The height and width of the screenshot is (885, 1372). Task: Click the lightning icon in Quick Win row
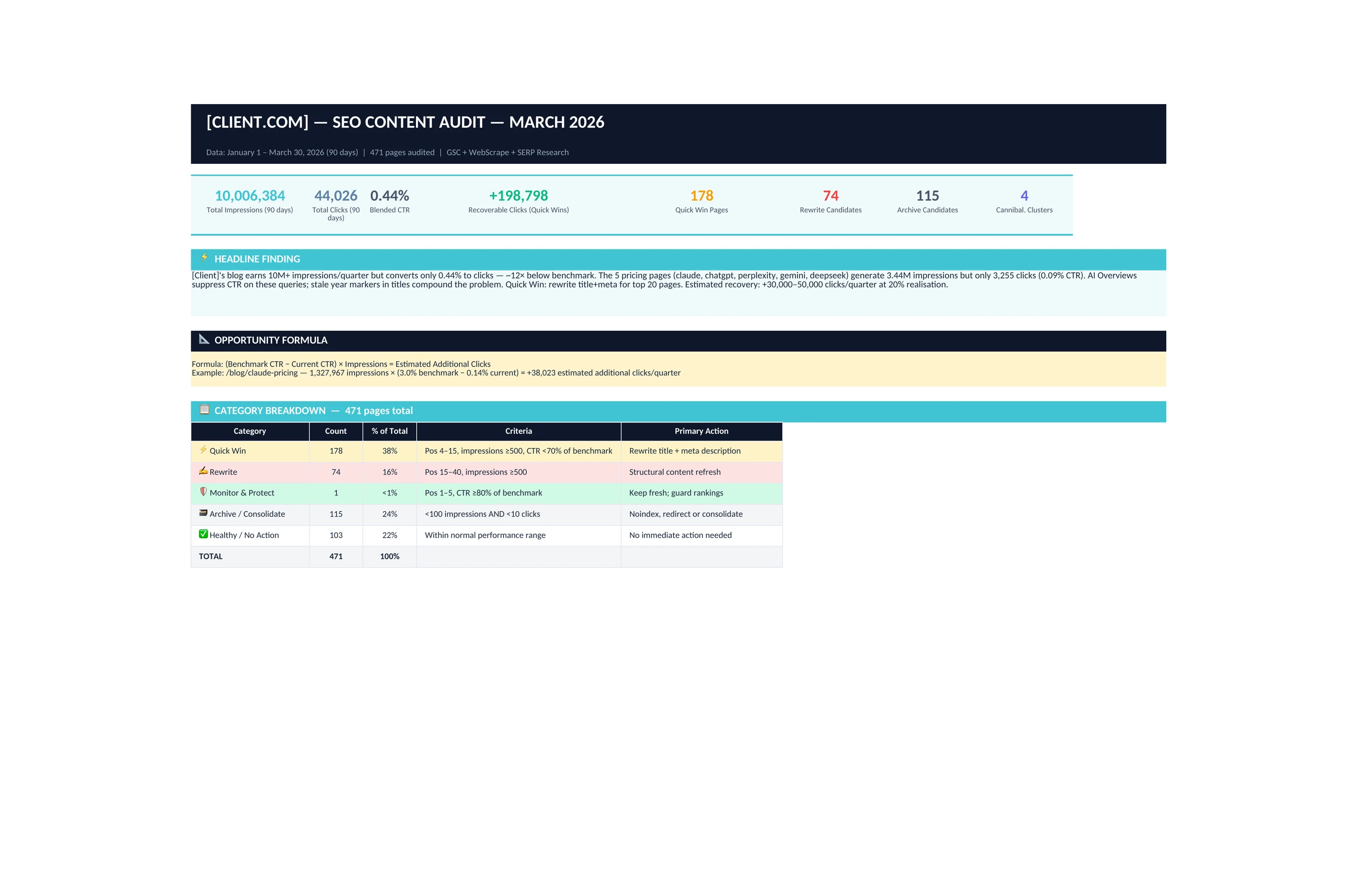point(203,450)
